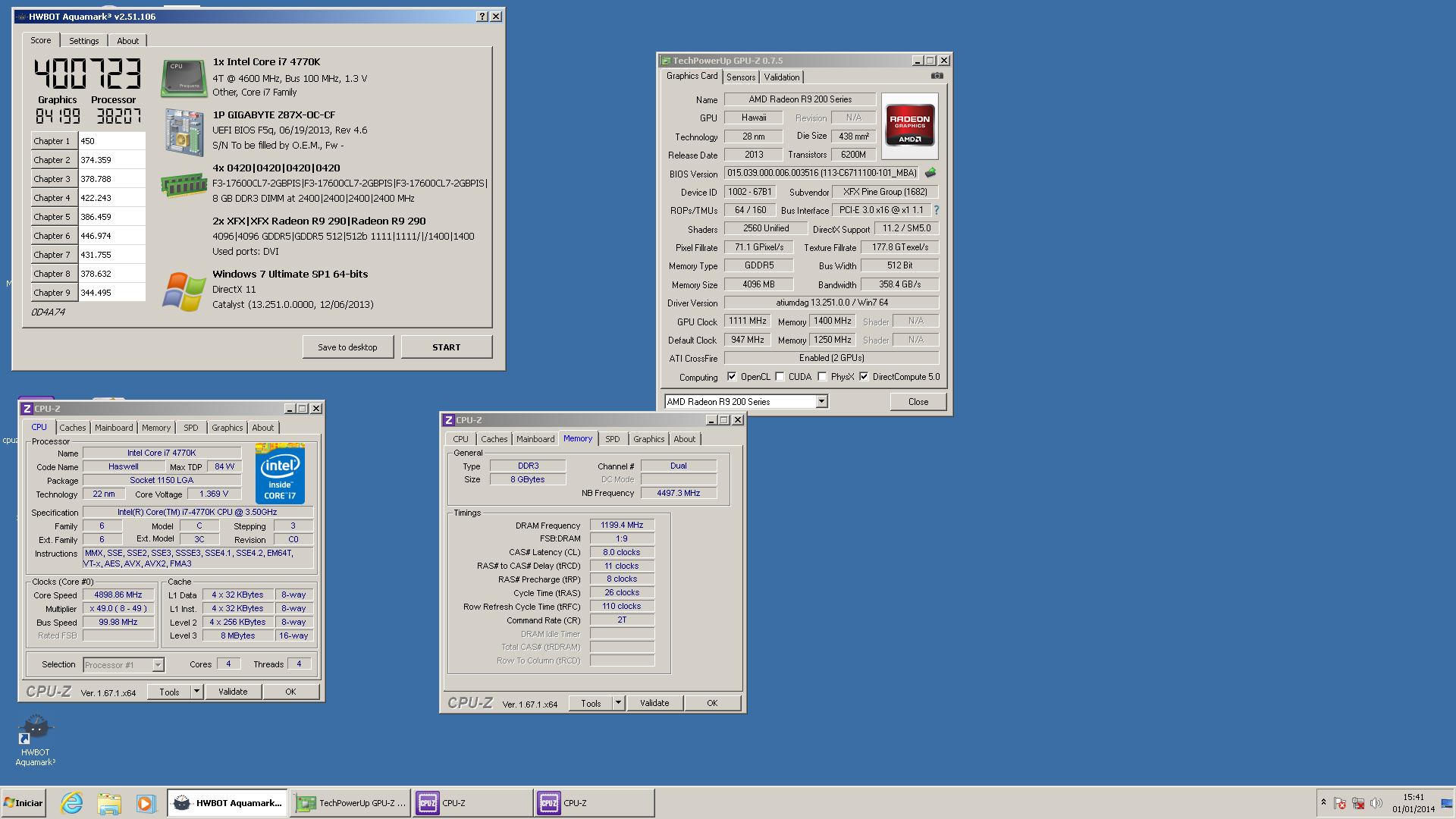
Task: Click the Windows logo icon in Aquamark
Action: (184, 291)
